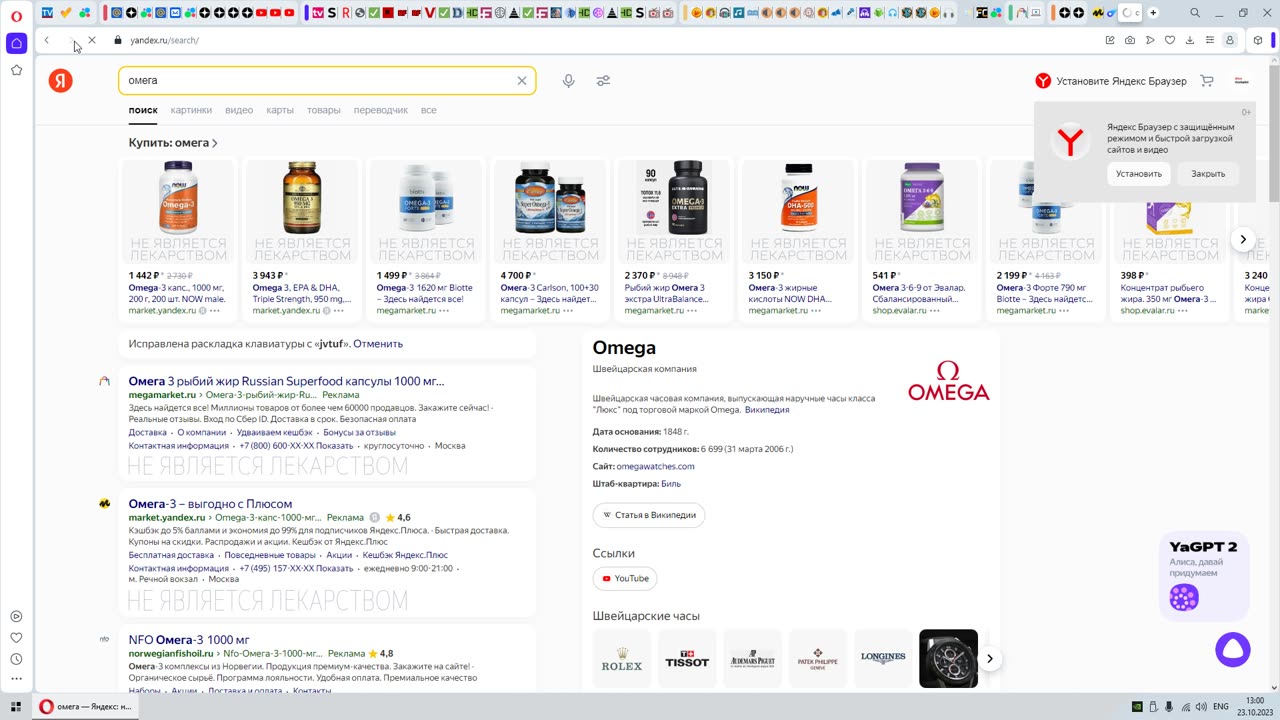Open sidebar three-dots more options
The width and height of the screenshot is (1280, 720).
tap(16, 680)
